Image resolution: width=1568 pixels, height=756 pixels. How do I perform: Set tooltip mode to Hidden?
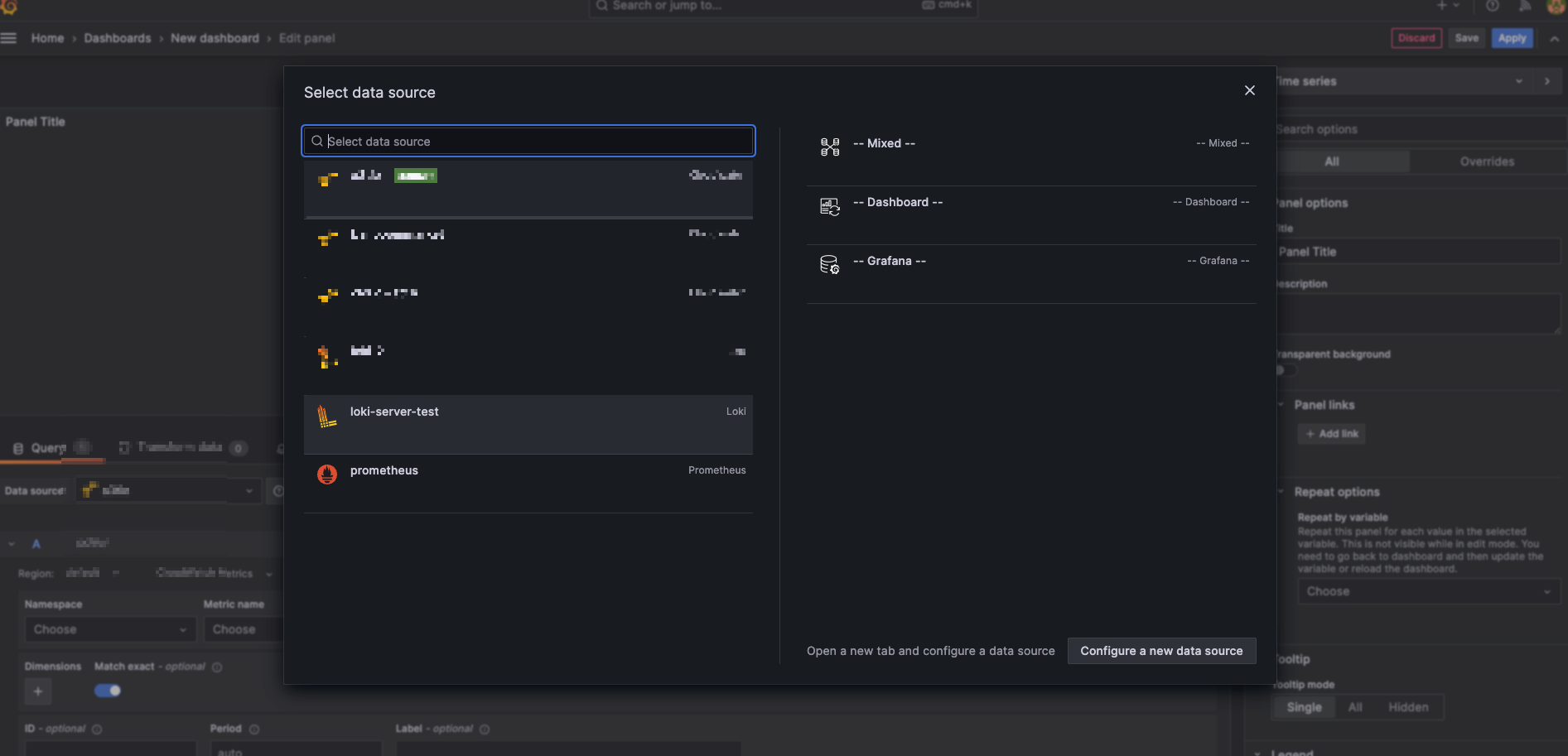[x=1408, y=707]
